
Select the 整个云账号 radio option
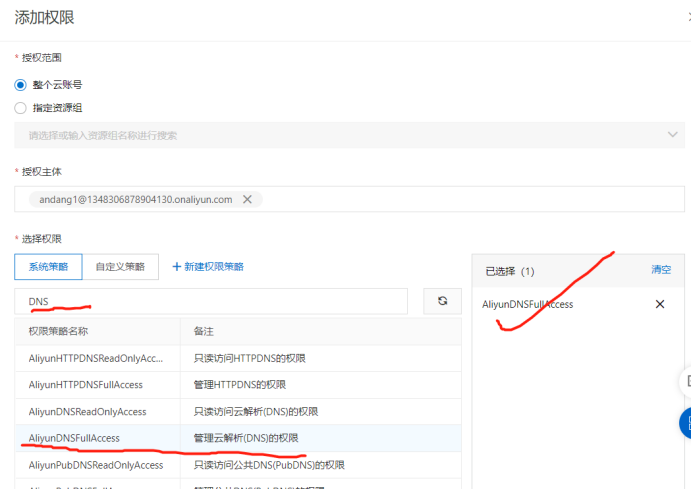pyautogui.click(x=20, y=85)
